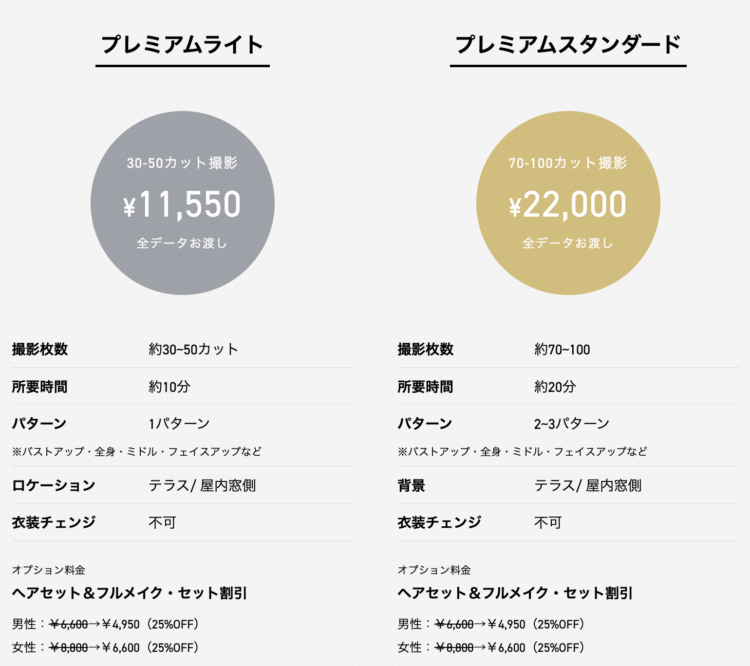This screenshot has width=750, height=666.
Task: Click the 30-50カット撮影 label in gray circle
Action: click(x=182, y=163)
